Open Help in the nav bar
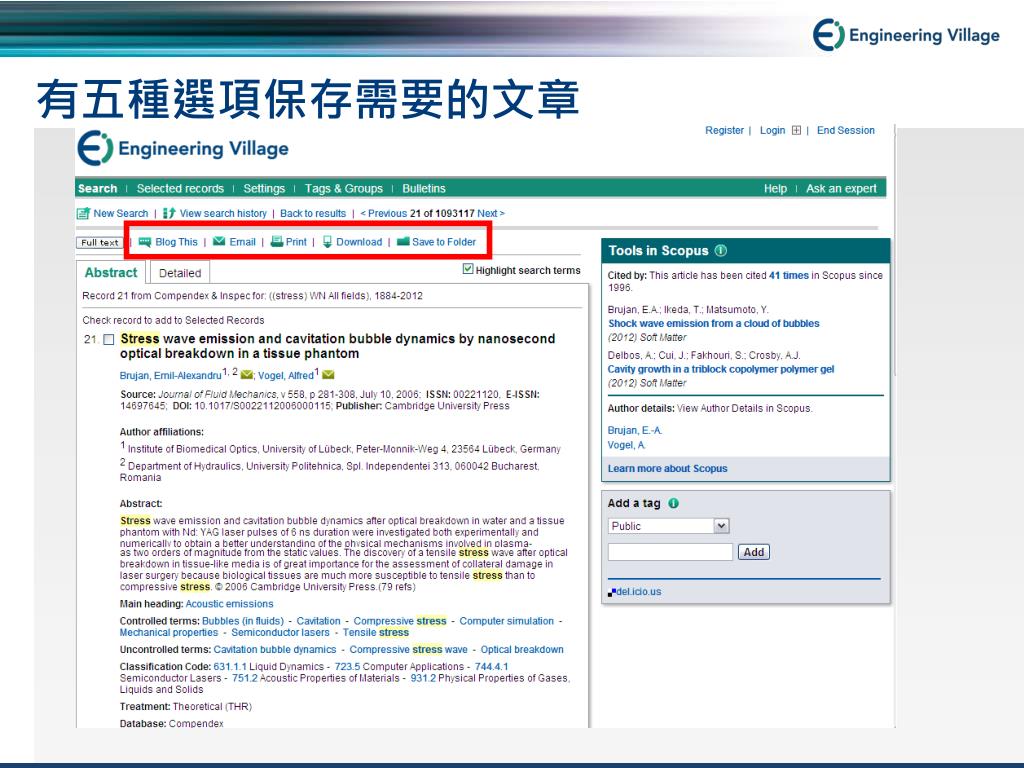Viewport: 1024px width, 768px height. pos(775,188)
